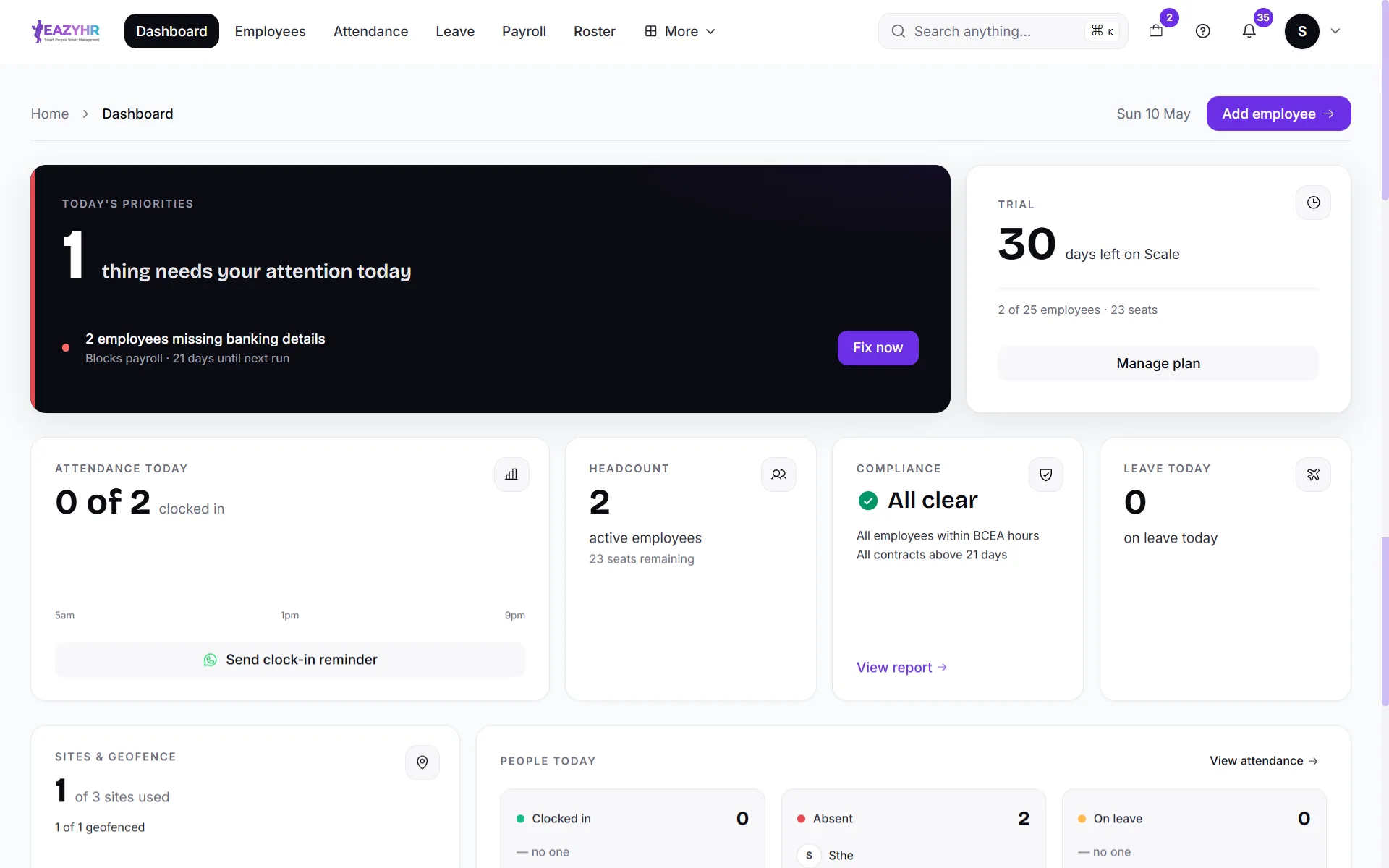Click the chart icon in Attendance Today
The height and width of the screenshot is (868, 1389).
pos(511,475)
